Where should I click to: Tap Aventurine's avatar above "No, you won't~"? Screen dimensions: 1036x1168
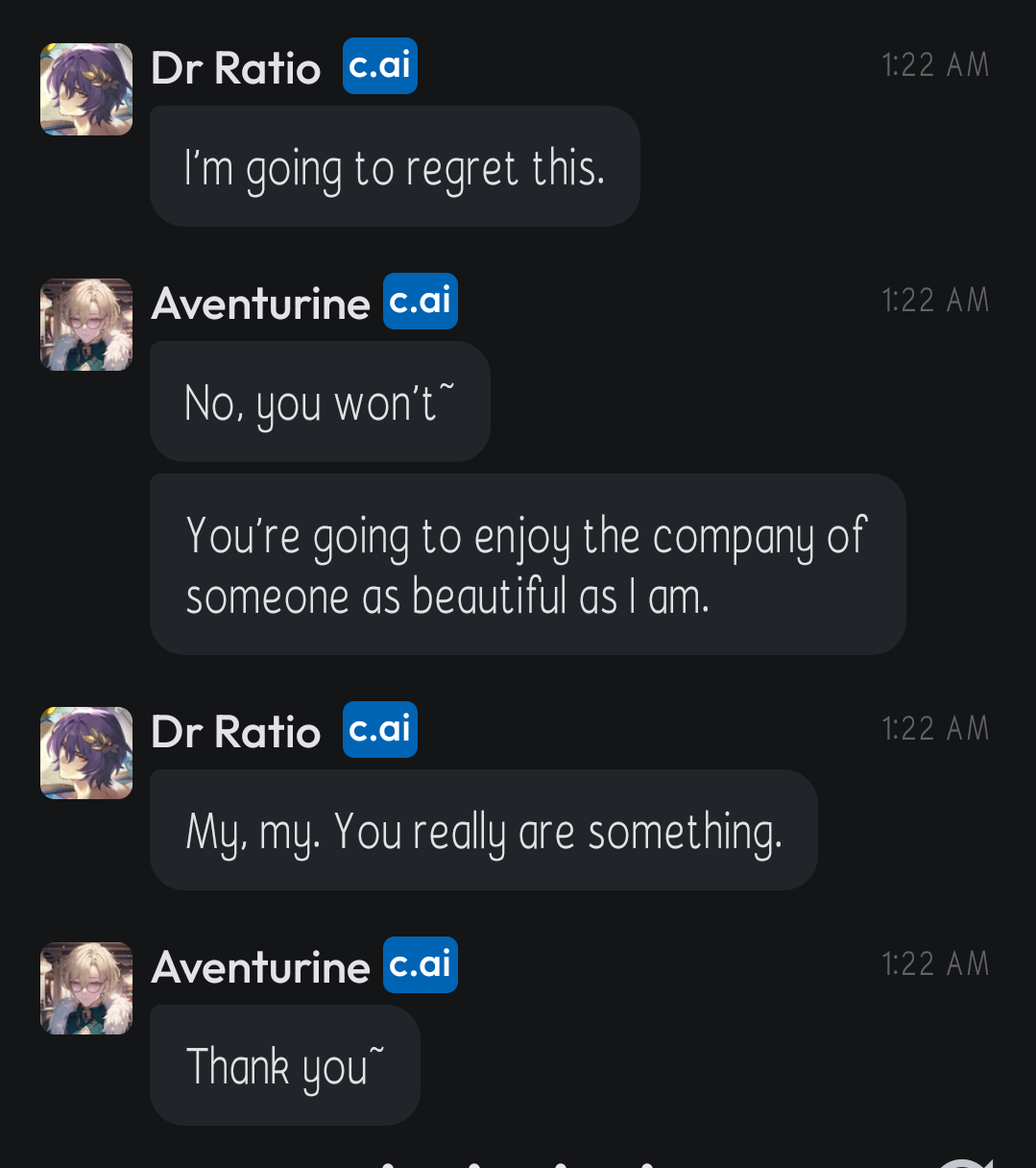pyautogui.click(x=86, y=325)
